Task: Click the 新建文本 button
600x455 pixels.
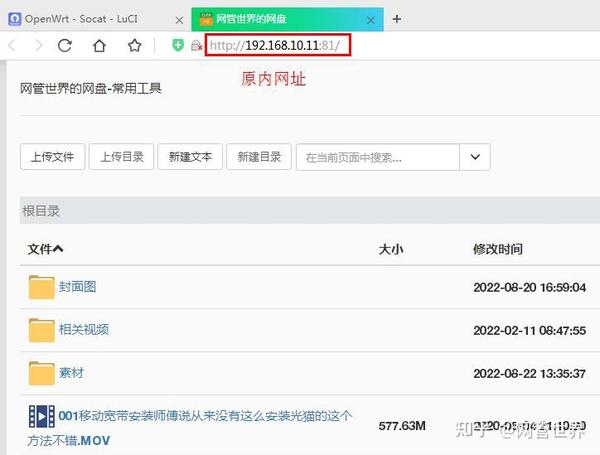Action: [x=190, y=157]
